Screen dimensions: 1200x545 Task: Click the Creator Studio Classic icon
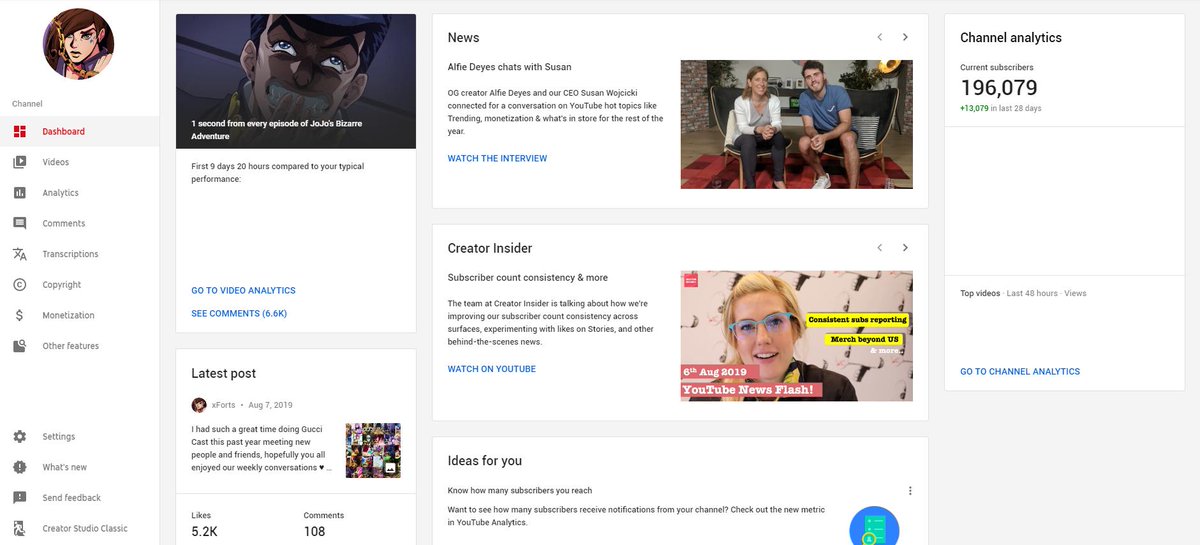(x=20, y=528)
